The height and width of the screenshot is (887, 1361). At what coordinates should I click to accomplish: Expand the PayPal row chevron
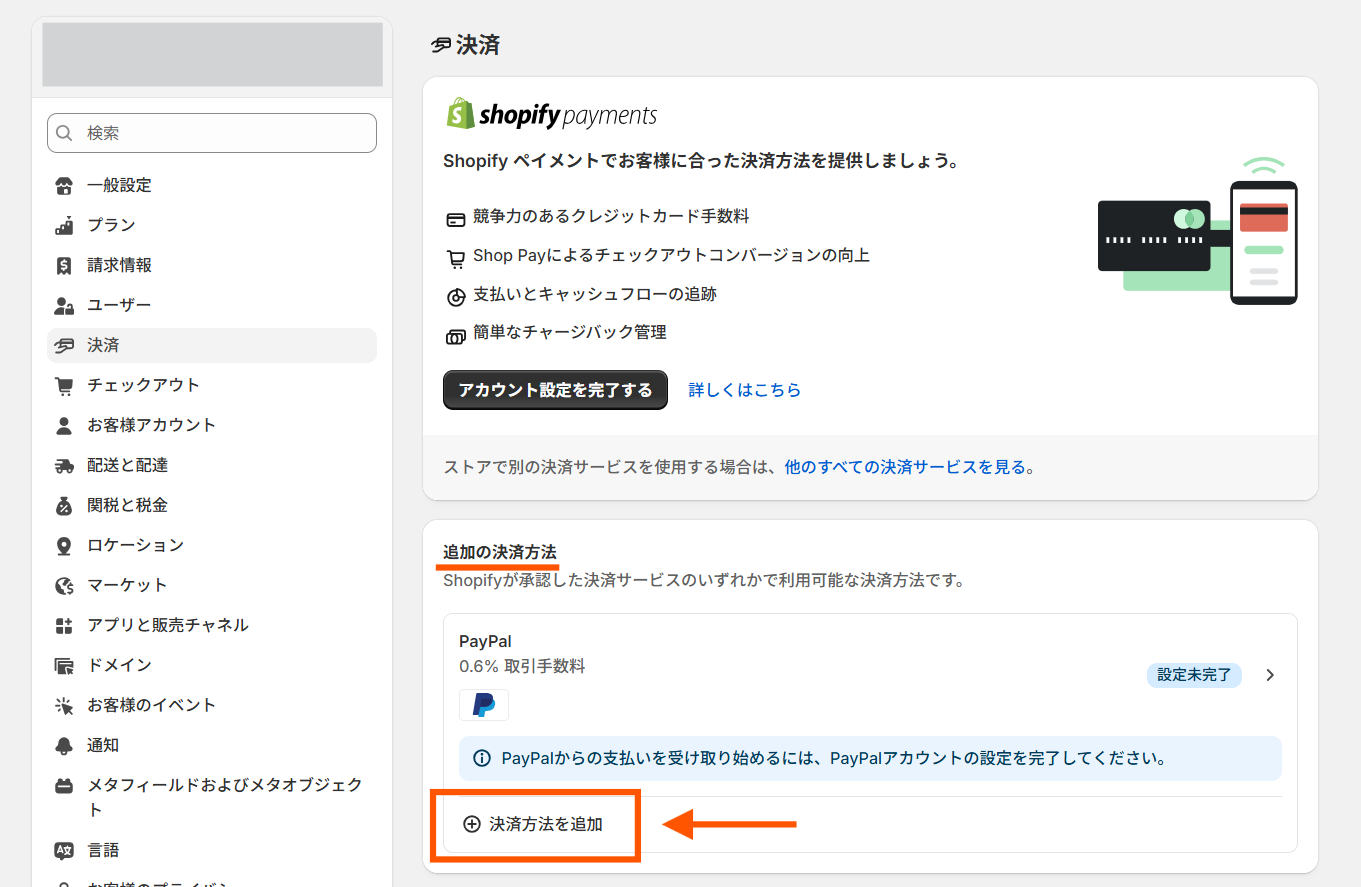tap(1270, 675)
